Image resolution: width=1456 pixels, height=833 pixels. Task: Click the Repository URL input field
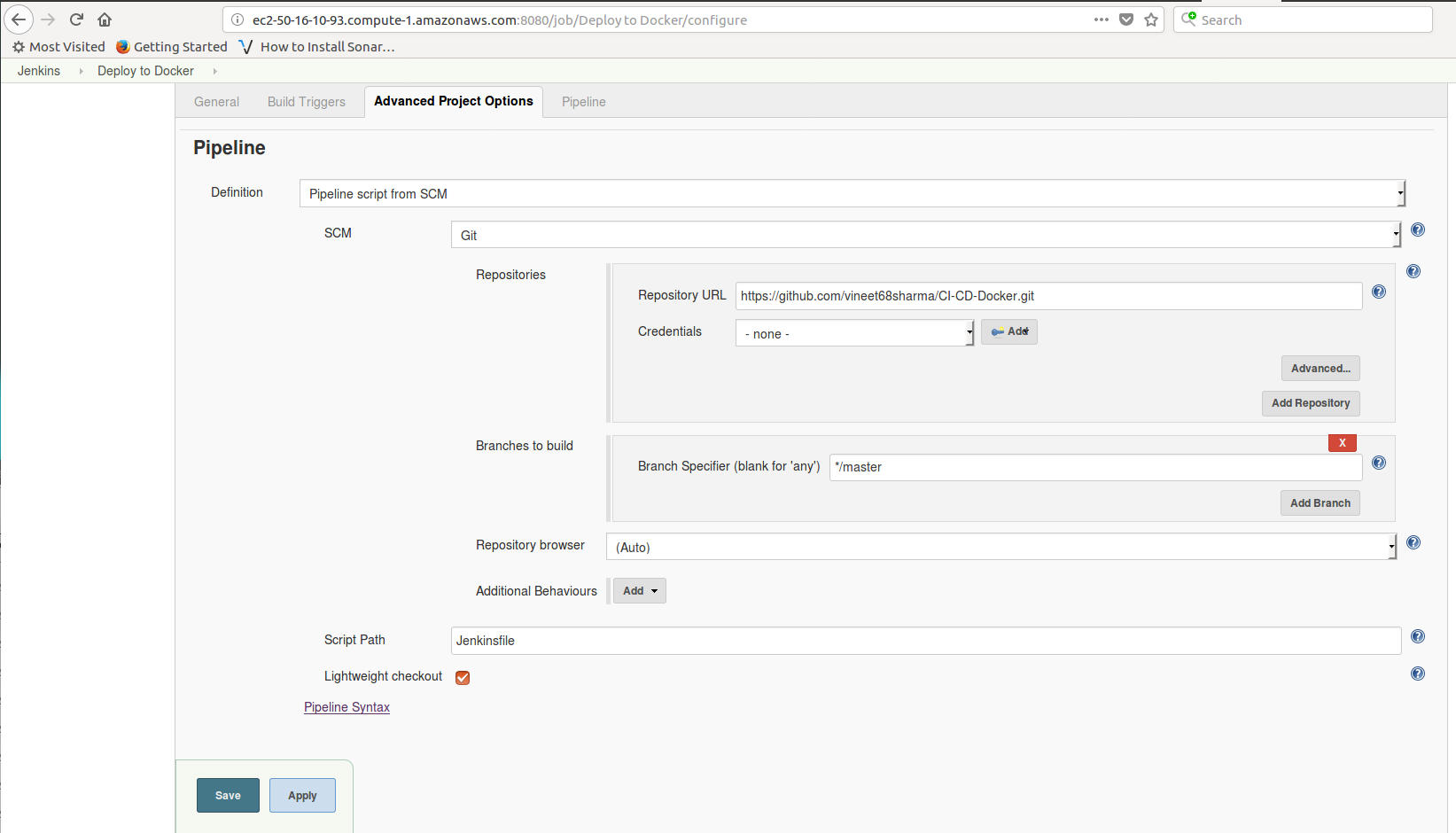[x=1049, y=296]
